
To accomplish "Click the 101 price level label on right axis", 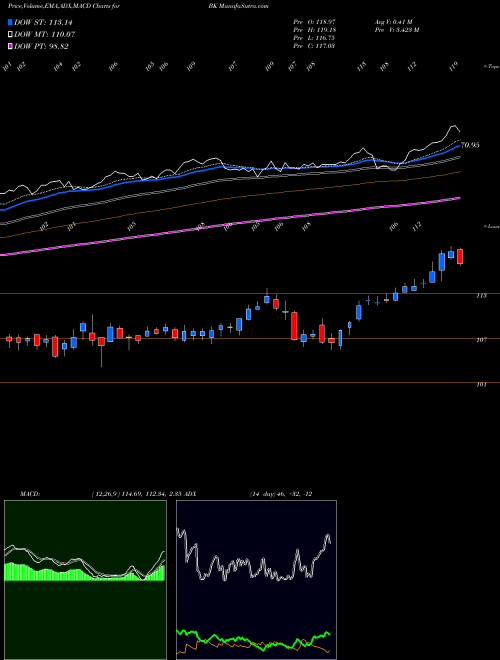I will [481, 384].
